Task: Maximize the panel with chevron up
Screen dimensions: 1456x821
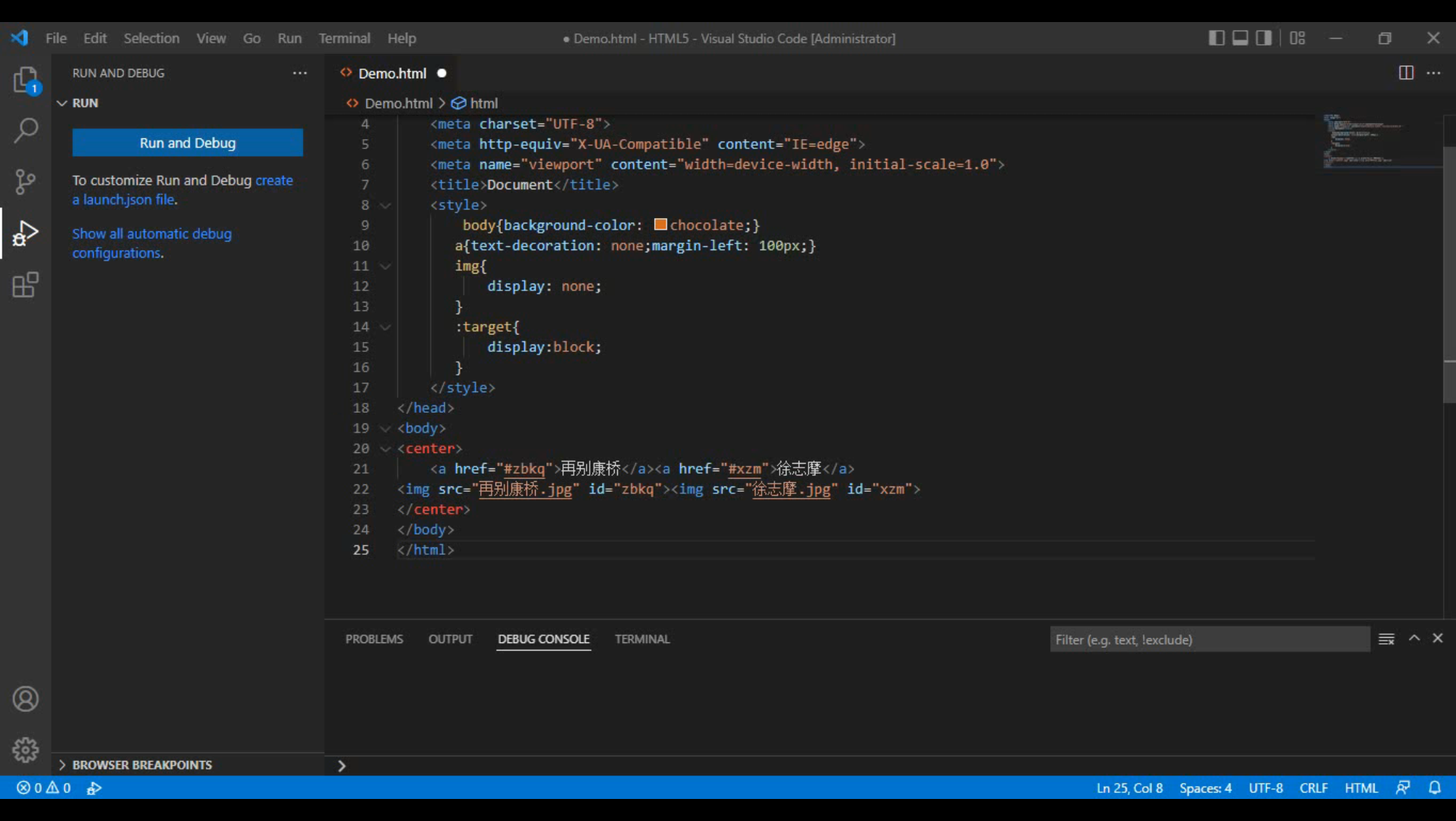Action: (x=1414, y=639)
